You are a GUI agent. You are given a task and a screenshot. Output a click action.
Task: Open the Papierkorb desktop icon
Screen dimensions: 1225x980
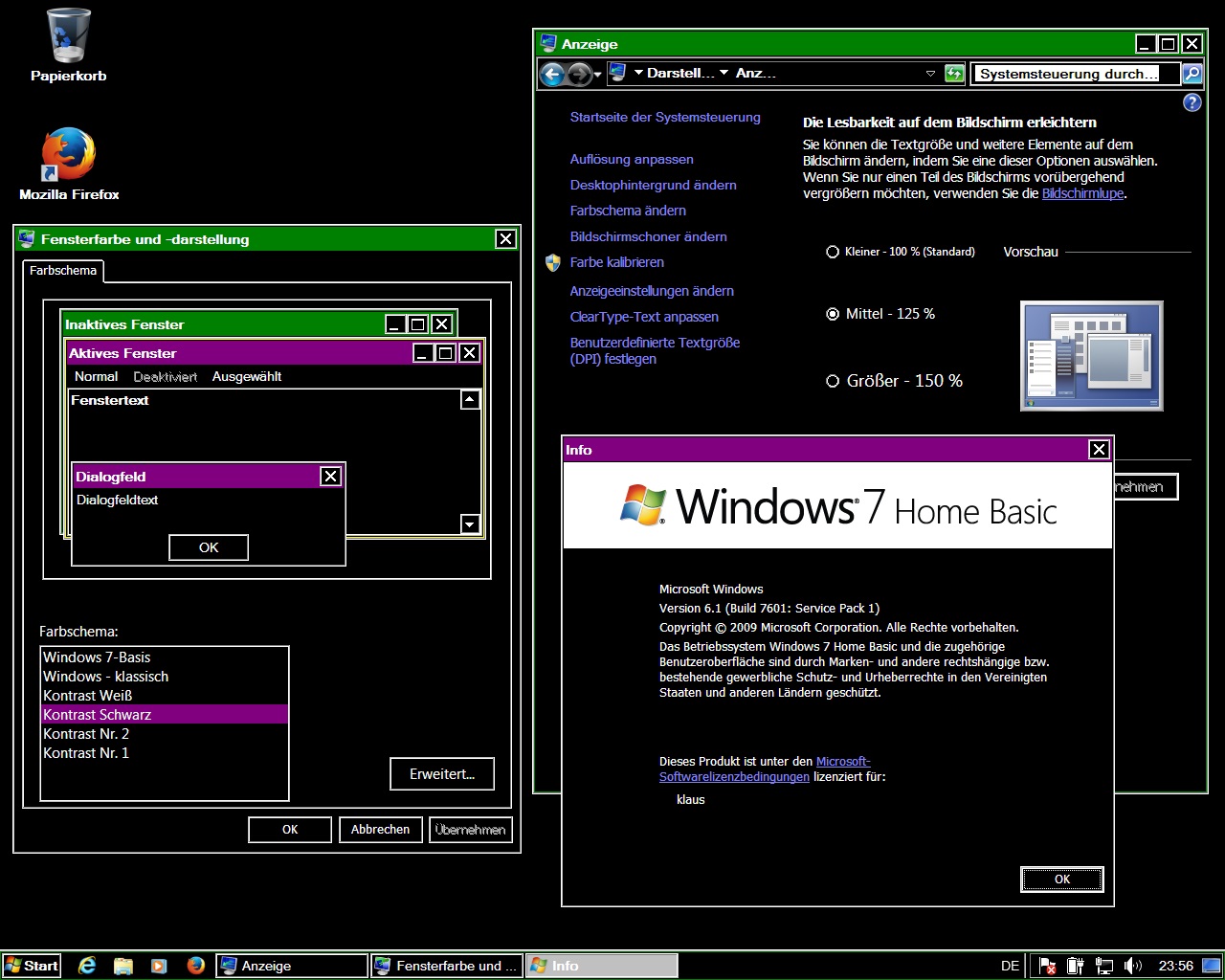click(68, 46)
